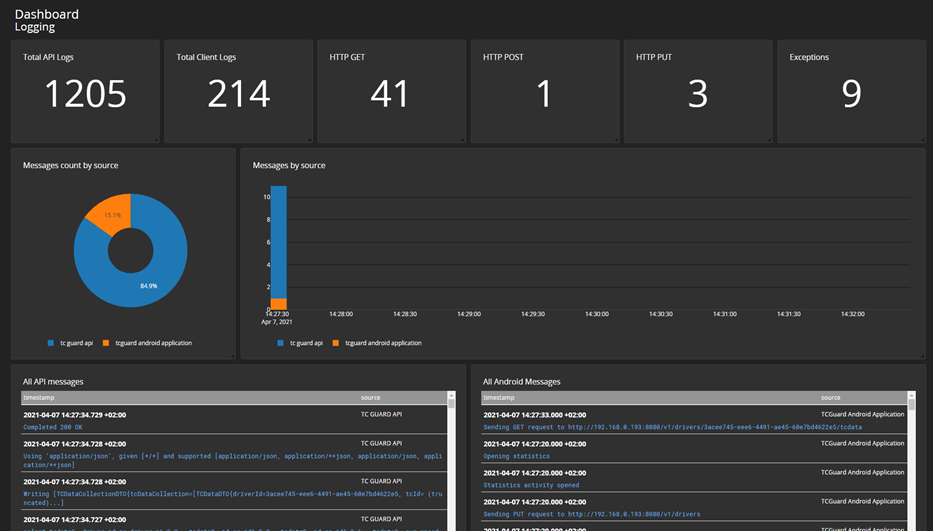Image resolution: width=933 pixels, height=531 pixels.
Task: Click the 9 value in Exceptions
Action: coord(851,94)
